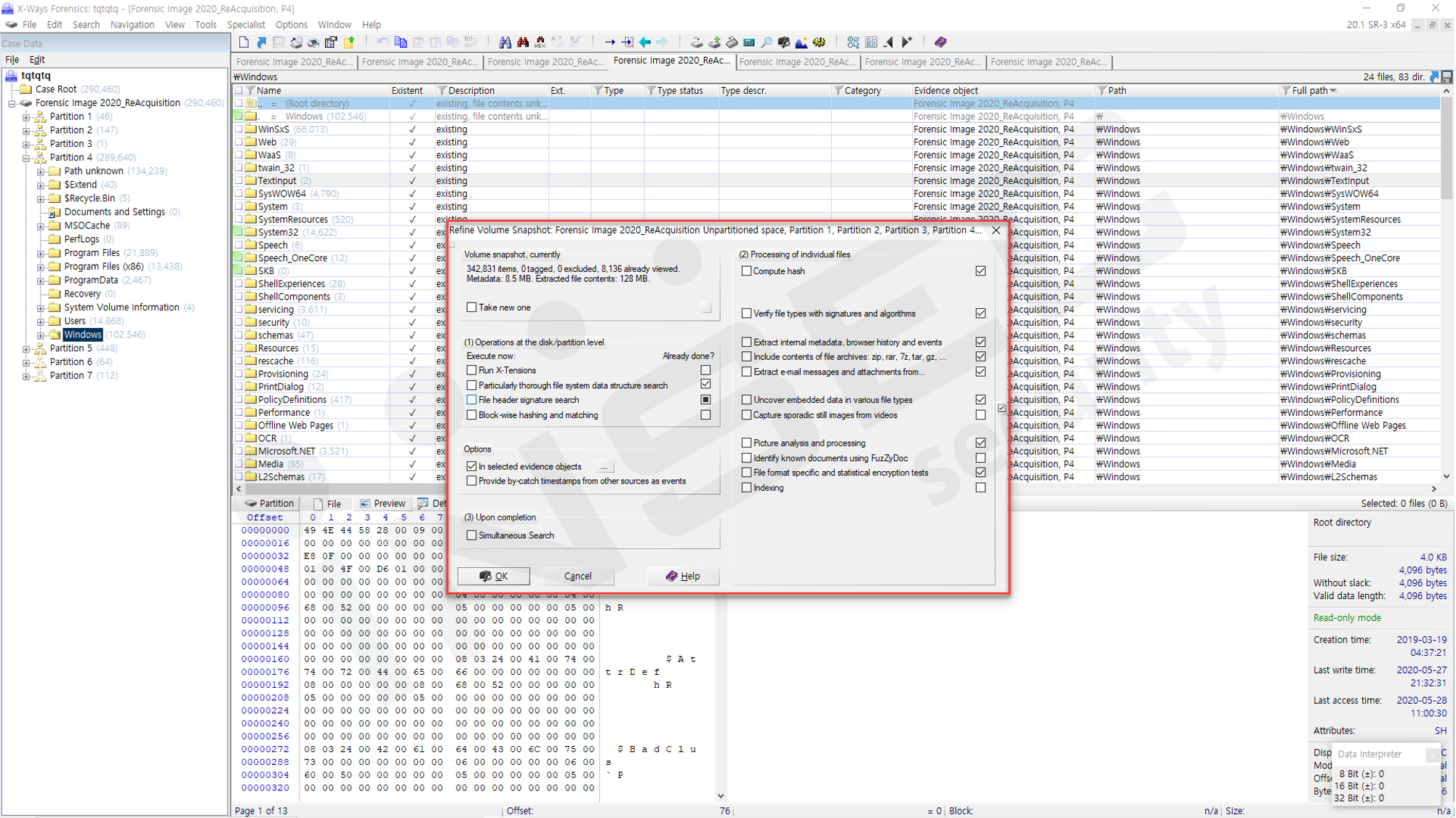Screen dimensions: 1456x818
Task: Check Take new one snapshot option
Action: point(472,308)
